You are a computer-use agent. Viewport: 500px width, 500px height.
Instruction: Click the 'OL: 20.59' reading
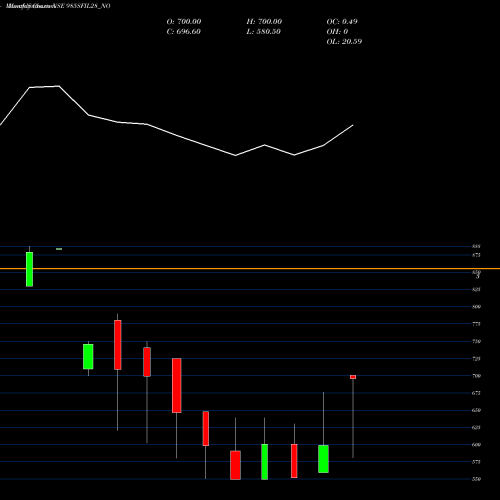[x=344, y=42]
